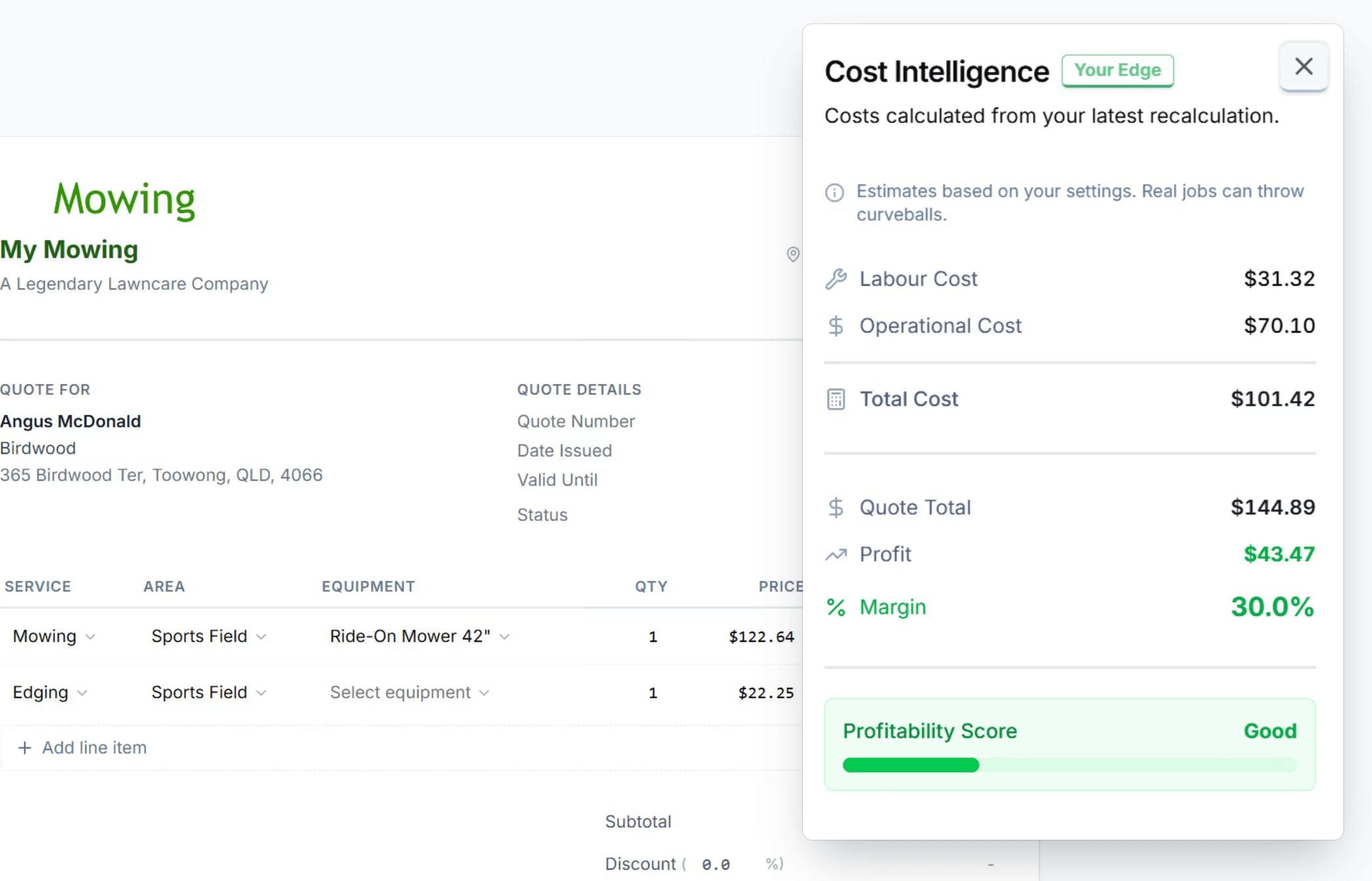Click the wrench icon beside Labour Cost
The image size is (1372, 881).
[836, 279]
